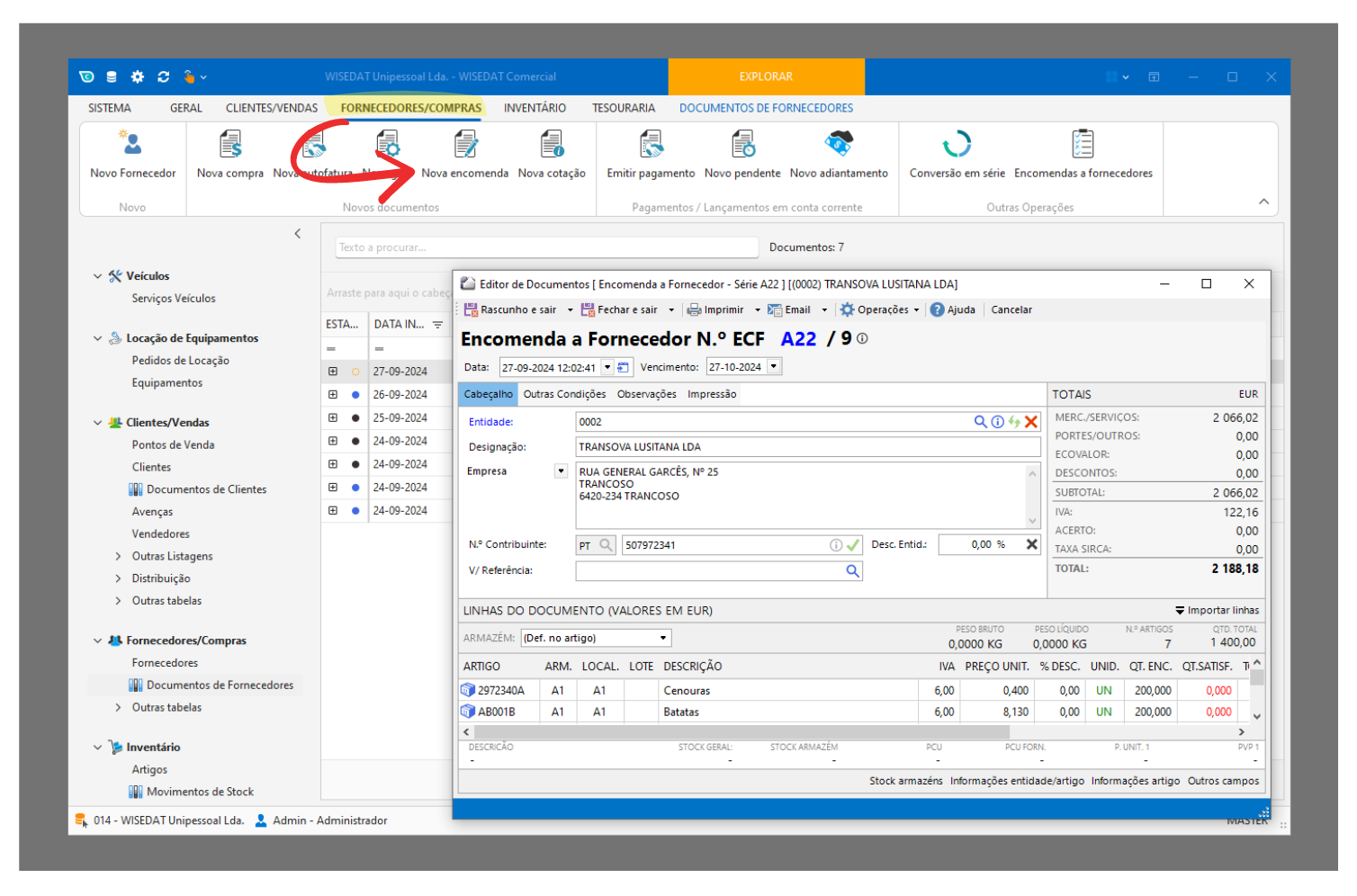Open the Vencimento date dropdown
This screenshot has width=1357, height=896.
tap(774, 367)
